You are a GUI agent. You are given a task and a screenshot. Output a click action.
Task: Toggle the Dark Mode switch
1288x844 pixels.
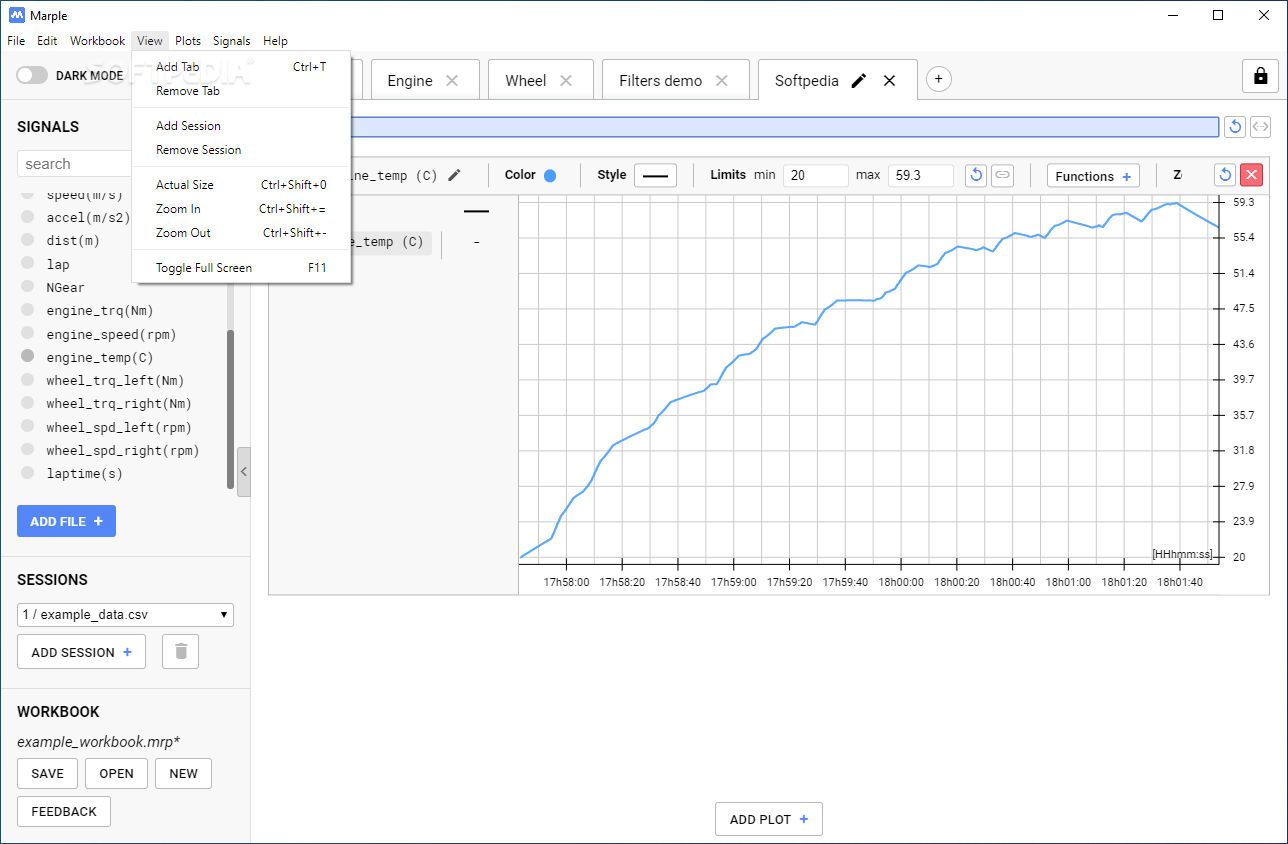pos(32,75)
